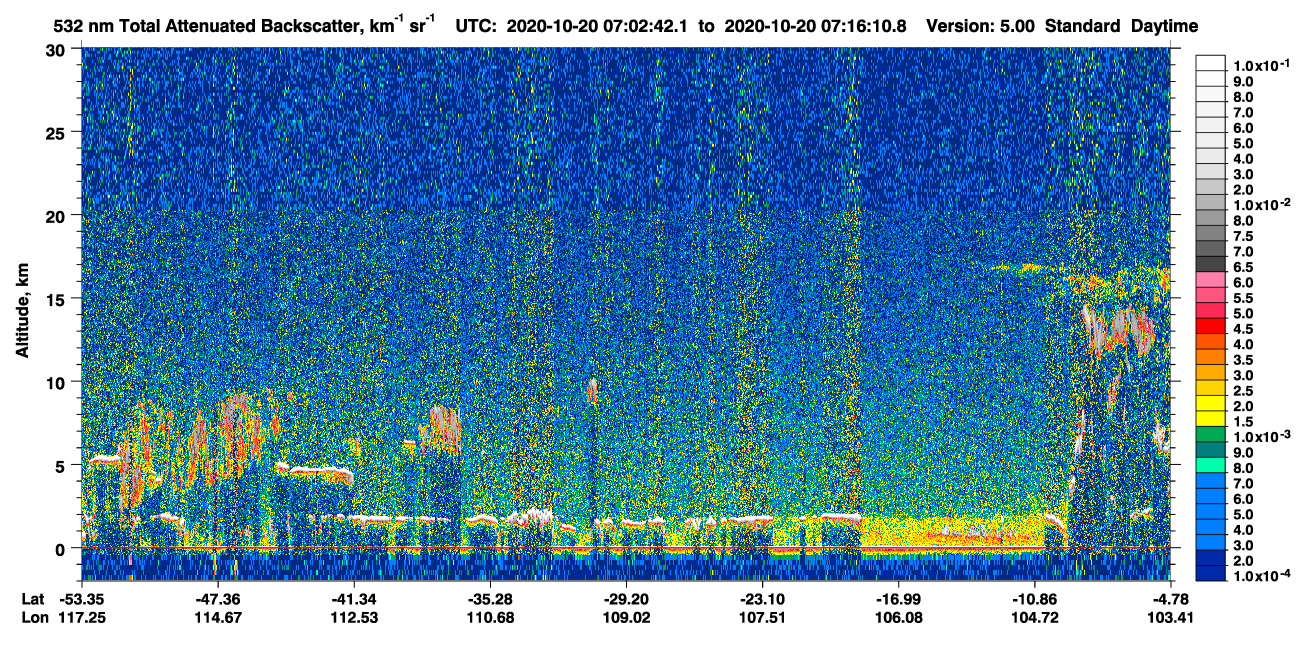
Task: Click the latitude value '-16.99'
Action: [898, 599]
